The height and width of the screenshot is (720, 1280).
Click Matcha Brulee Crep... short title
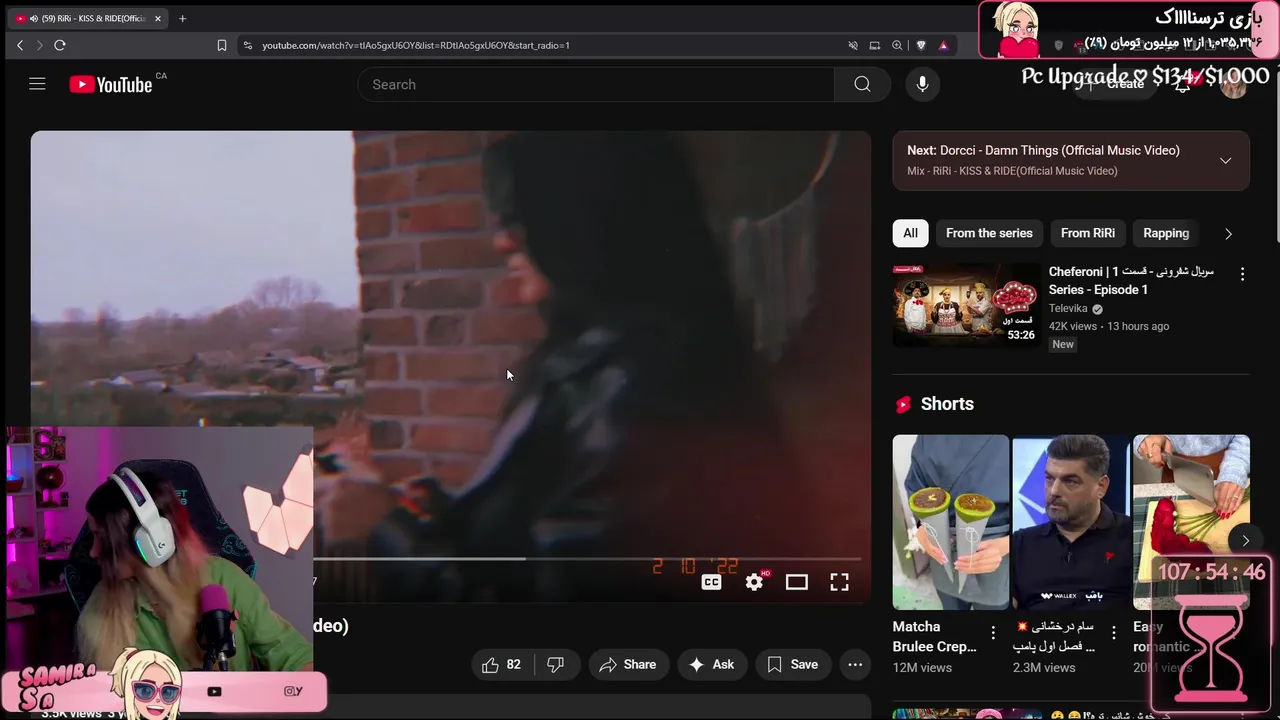tap(934, 636)
